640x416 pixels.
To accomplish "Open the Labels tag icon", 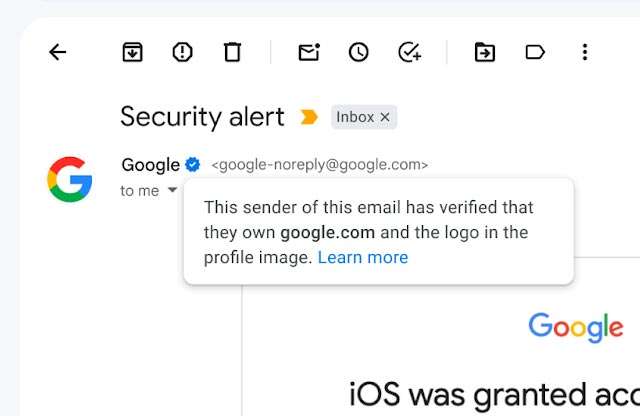I will pyautogui.click(x=535, y=53).
